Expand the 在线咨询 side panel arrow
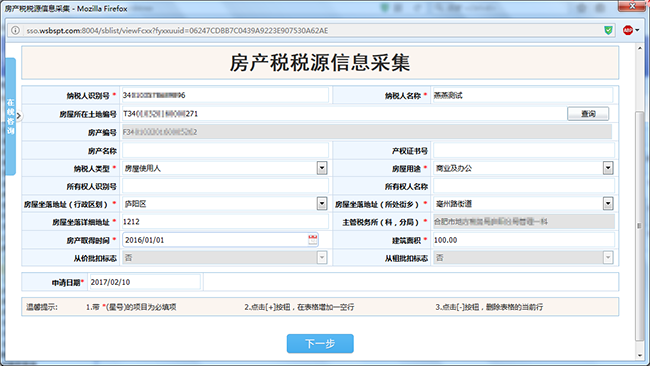The image size is (650, 366). point(18,116)
